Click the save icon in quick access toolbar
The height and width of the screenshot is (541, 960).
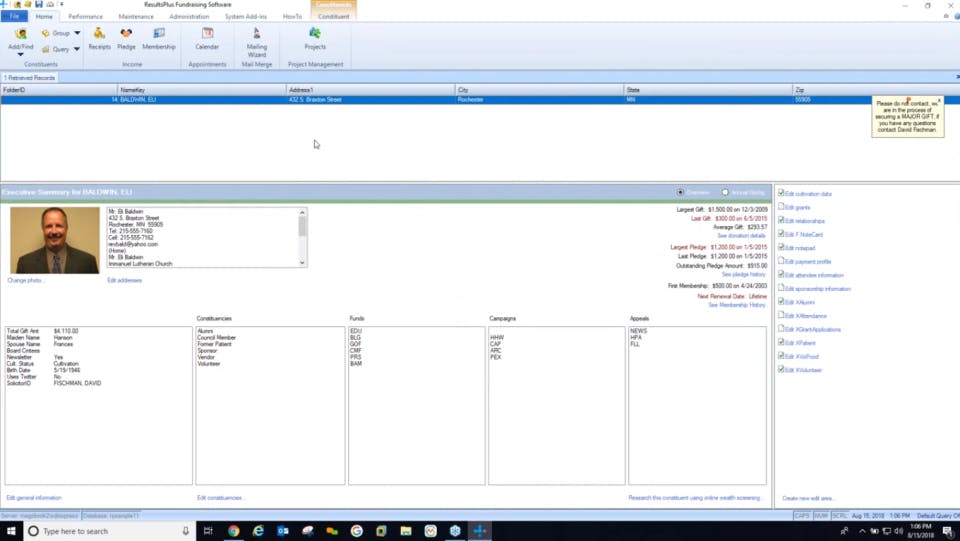39,4
